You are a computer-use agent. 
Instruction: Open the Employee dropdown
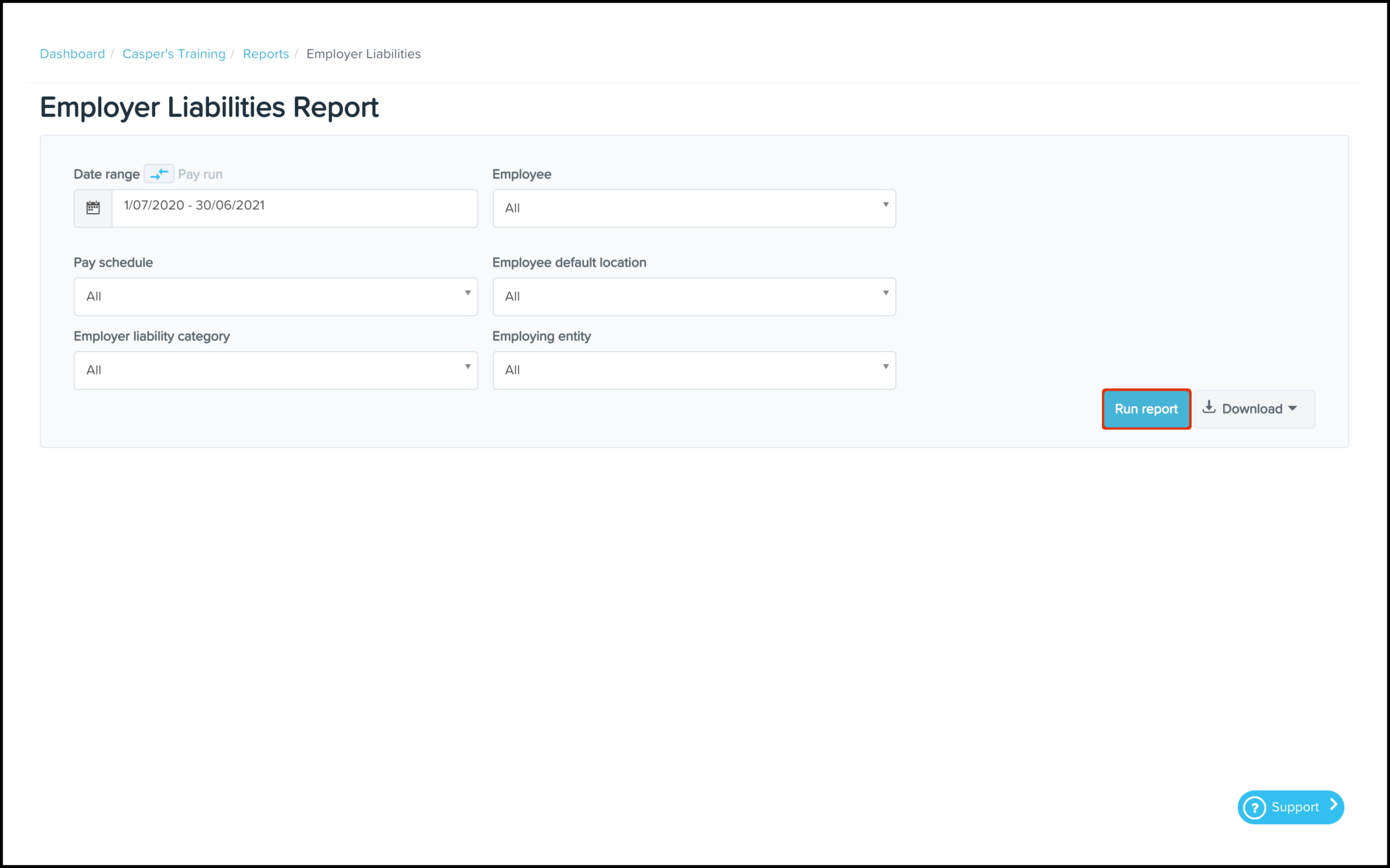(694, 209)
